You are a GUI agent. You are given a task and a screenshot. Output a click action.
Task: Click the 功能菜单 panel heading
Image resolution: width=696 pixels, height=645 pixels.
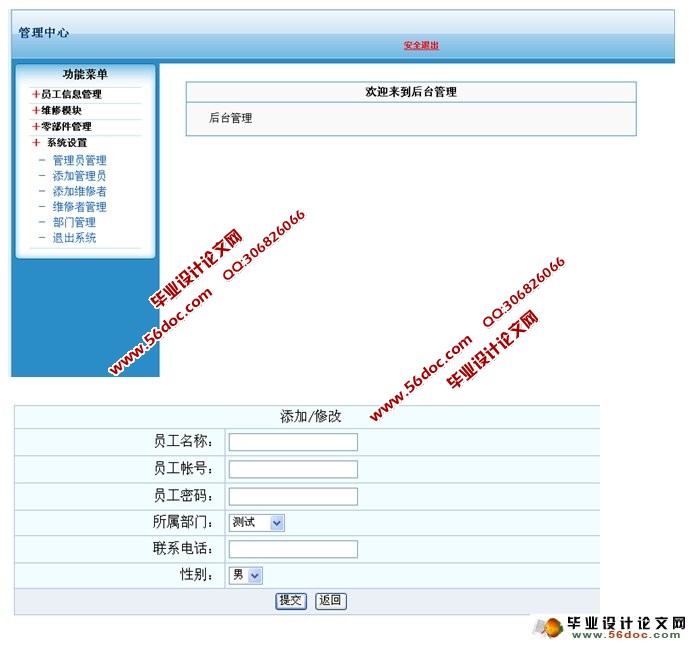tap(85, 74)
